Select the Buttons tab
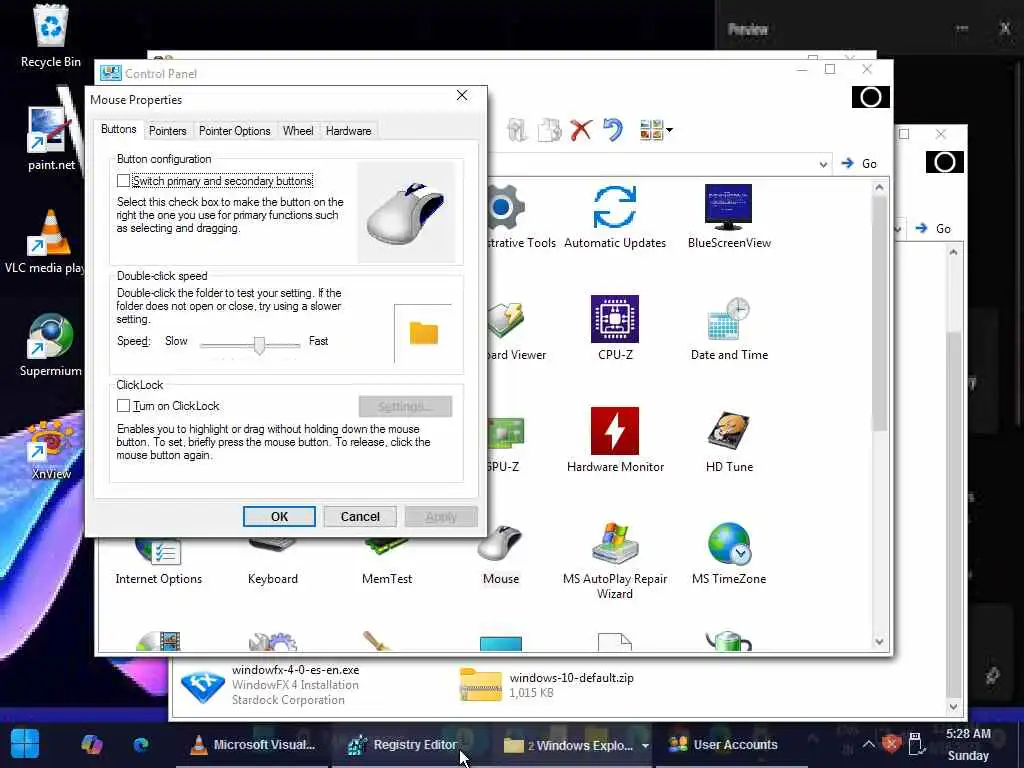Image resolution: width=1024 pixels, height=768 pixels. coord(118,129)
